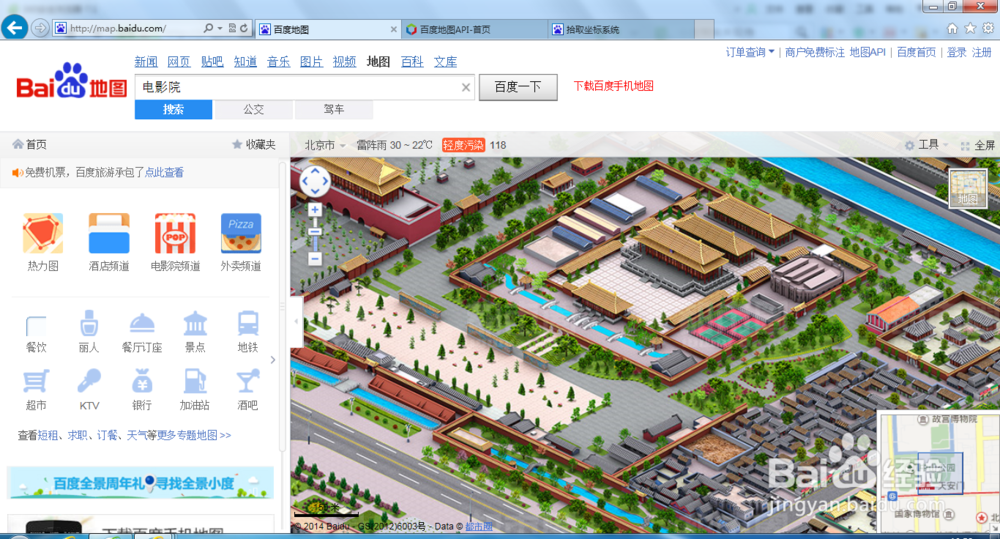The image size is (1000, 539).
Task: Select the 酒吧 bar cocktail icon
Action: pyautogui.click(x=247, y=381)
